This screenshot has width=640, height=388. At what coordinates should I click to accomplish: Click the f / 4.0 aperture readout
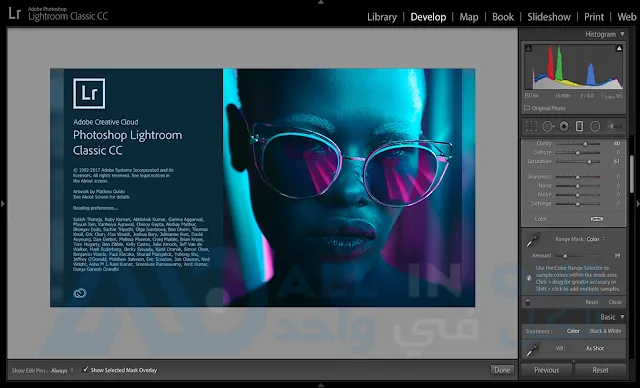click(x=587, y=95)
